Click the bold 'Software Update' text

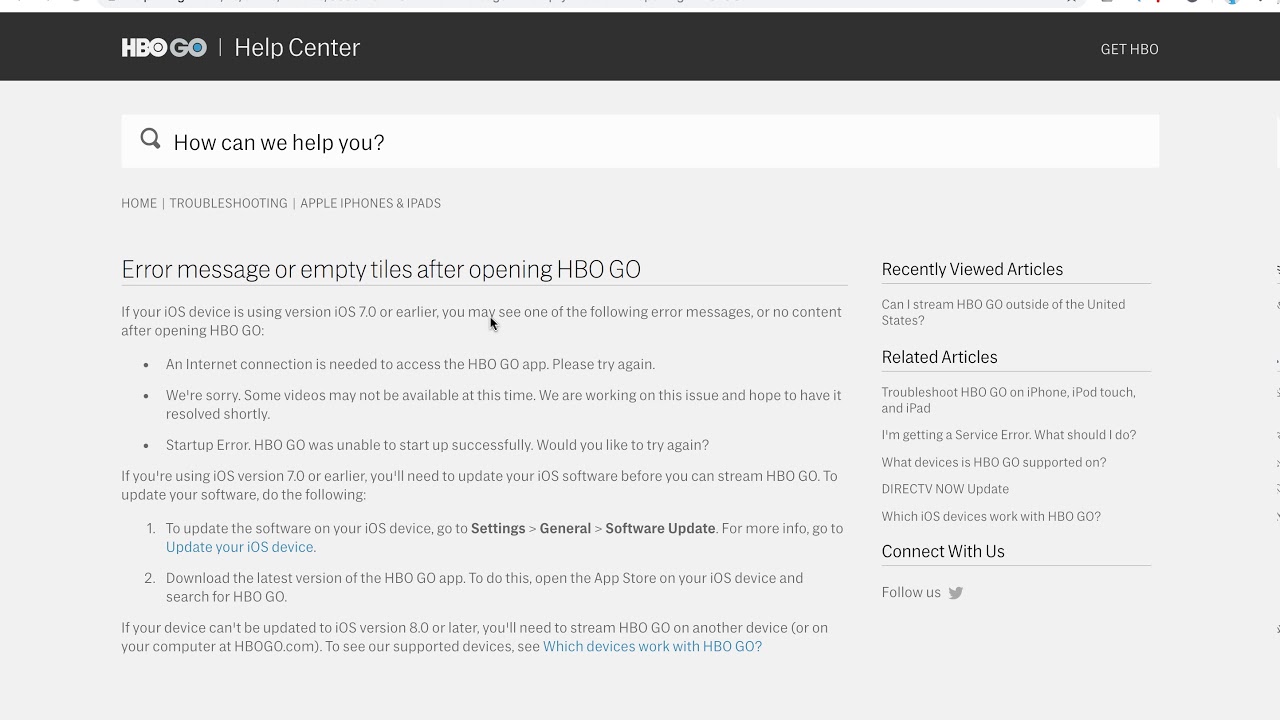click(x=660, y=528)
